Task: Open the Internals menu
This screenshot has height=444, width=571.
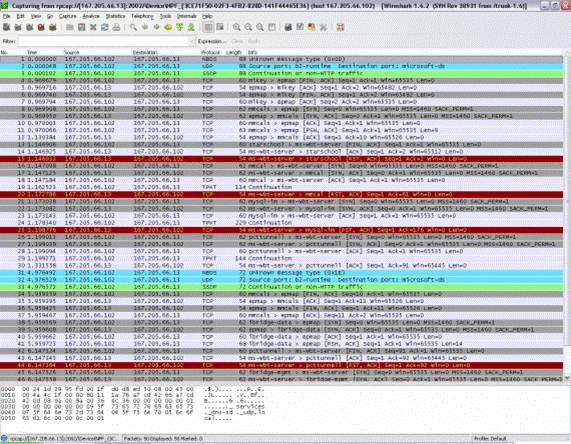Action: tap(186, 16)
